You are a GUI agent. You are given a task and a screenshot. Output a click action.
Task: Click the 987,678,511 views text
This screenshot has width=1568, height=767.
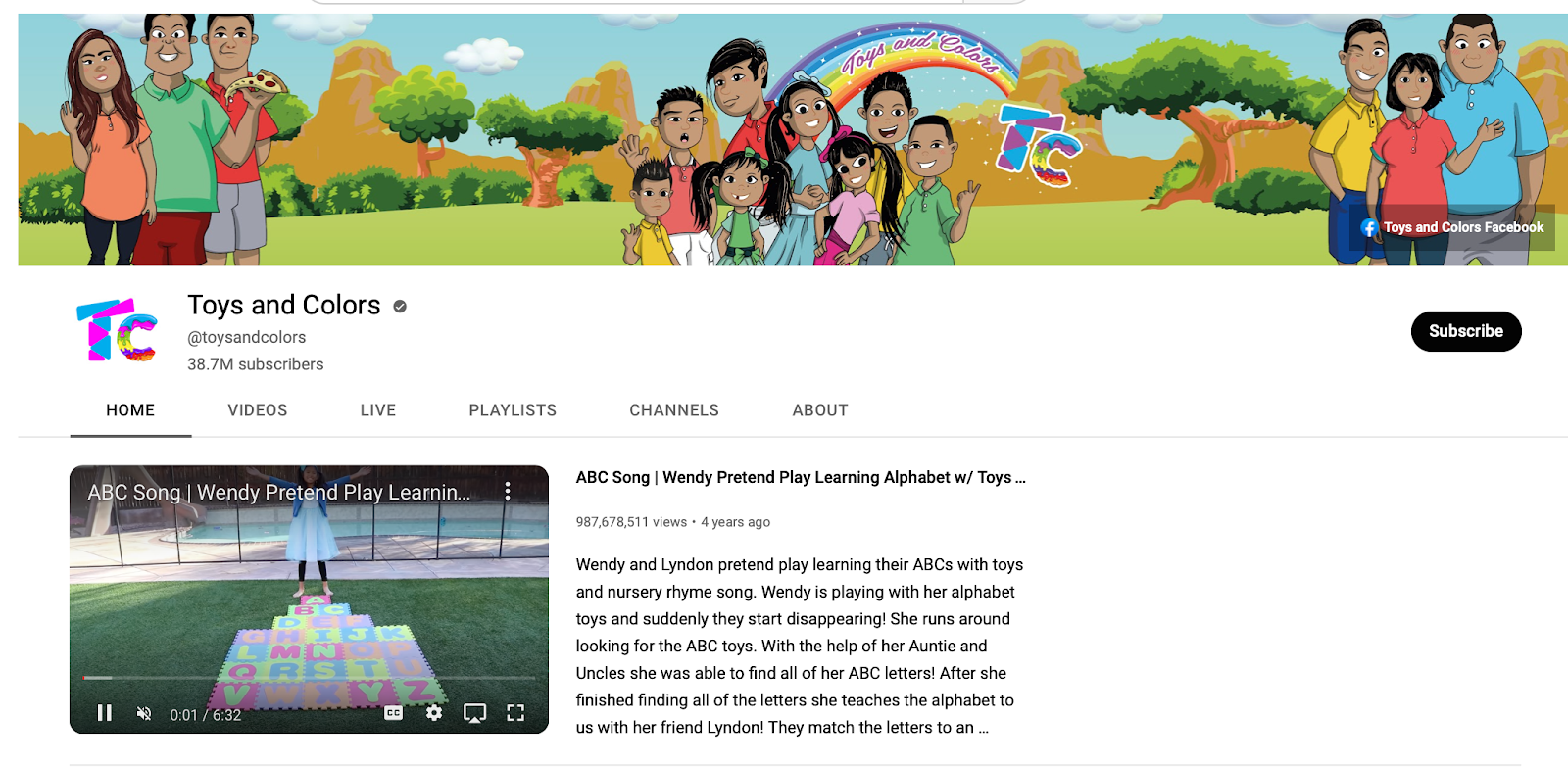[x=631, y=522]
